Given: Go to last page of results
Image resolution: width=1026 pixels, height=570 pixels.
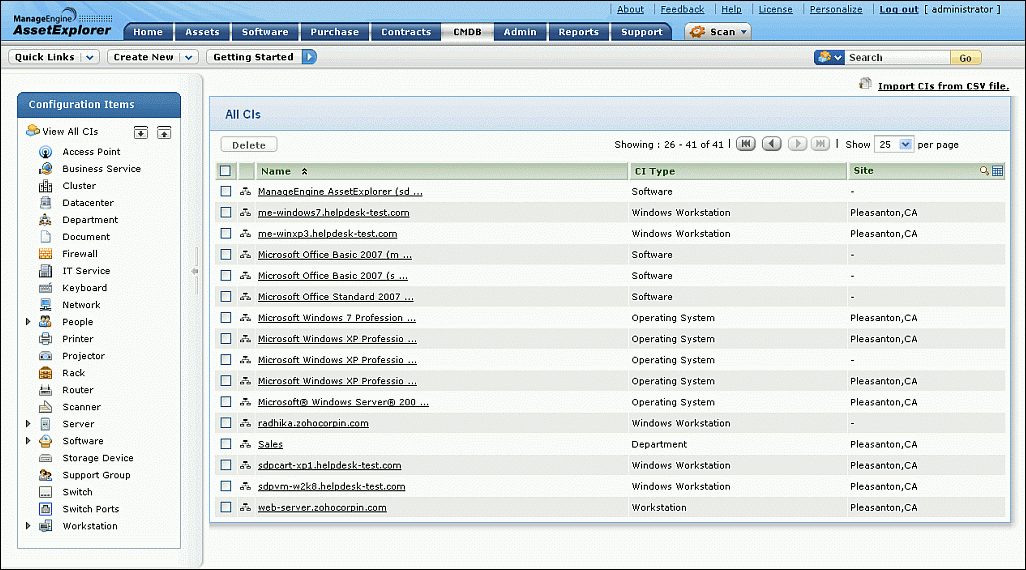Looking at the screenshot, I should pyautogui.click(x=821, y=144).
